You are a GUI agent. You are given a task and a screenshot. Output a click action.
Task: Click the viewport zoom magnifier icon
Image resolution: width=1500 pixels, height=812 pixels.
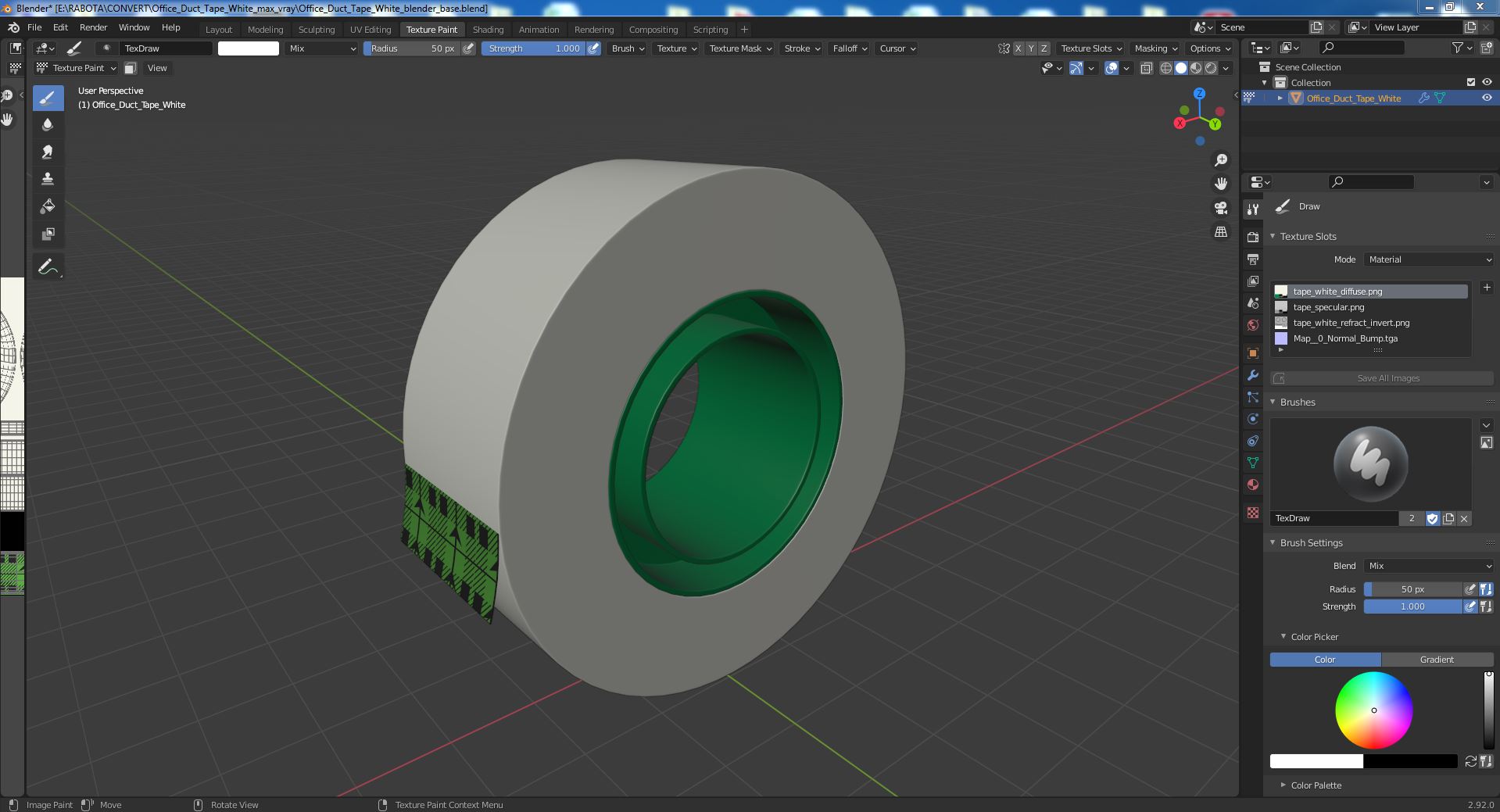click(1220, 160)
